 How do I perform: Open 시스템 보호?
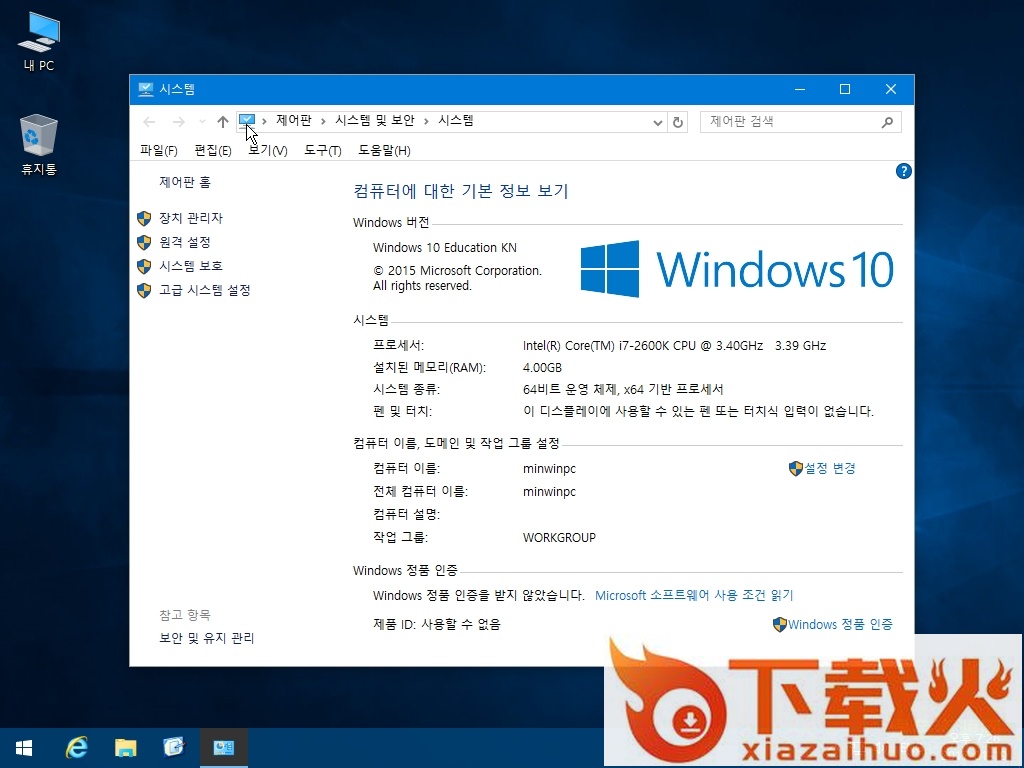click(191, 266)
